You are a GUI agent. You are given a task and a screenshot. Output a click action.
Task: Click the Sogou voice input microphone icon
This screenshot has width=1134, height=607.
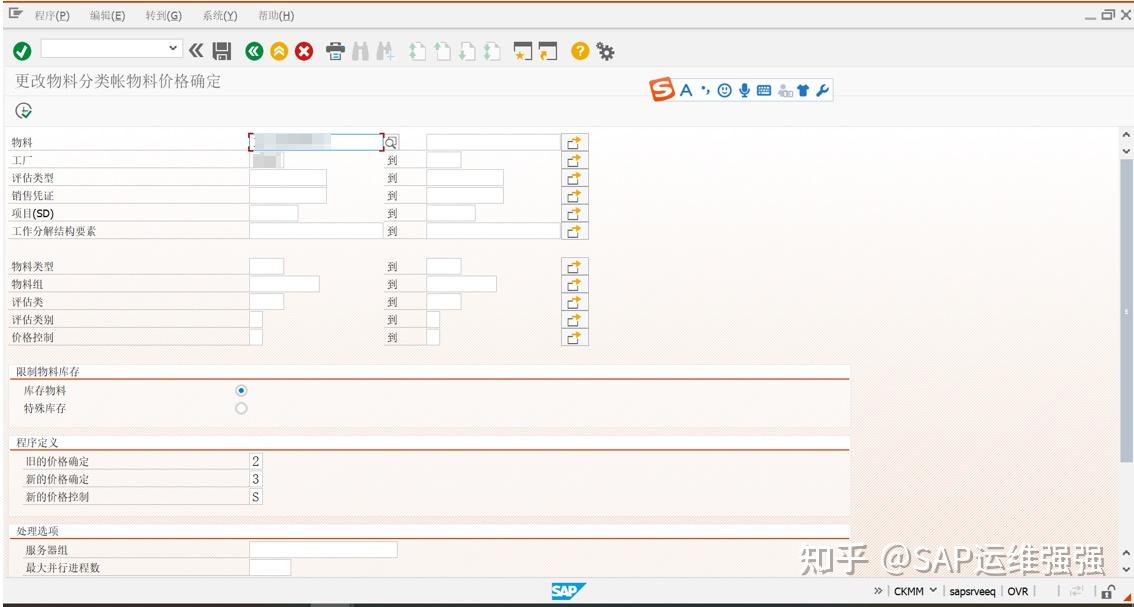pyautogui.click(x=745, y=89)
